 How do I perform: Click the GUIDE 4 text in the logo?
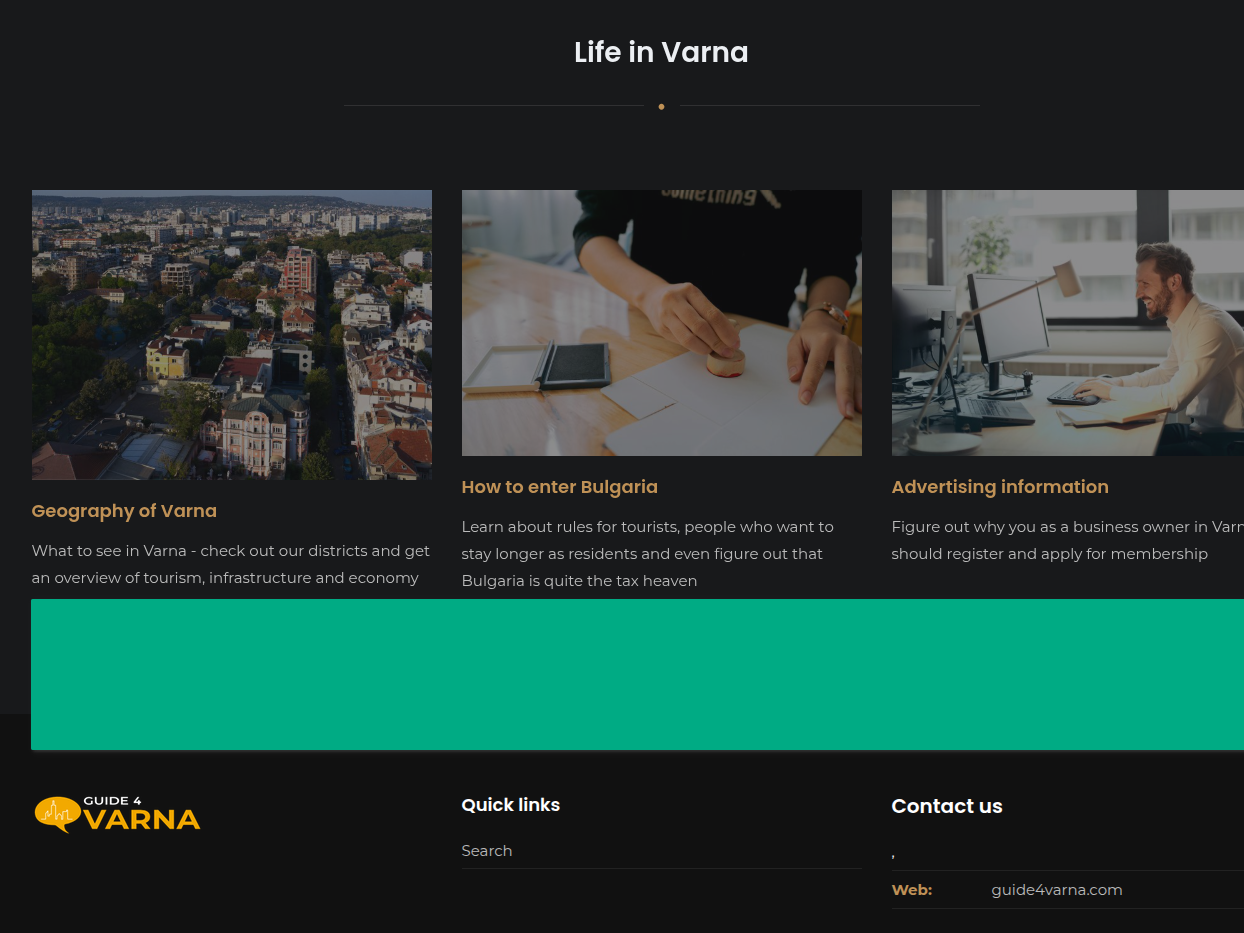click(x=112, y=801)
